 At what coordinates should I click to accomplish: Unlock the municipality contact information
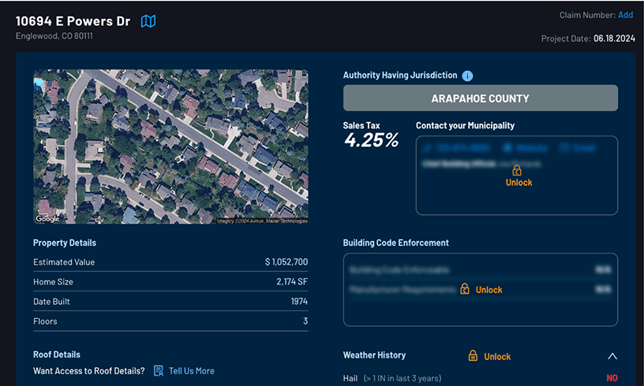pyautogui.click(x=519, y=182)
